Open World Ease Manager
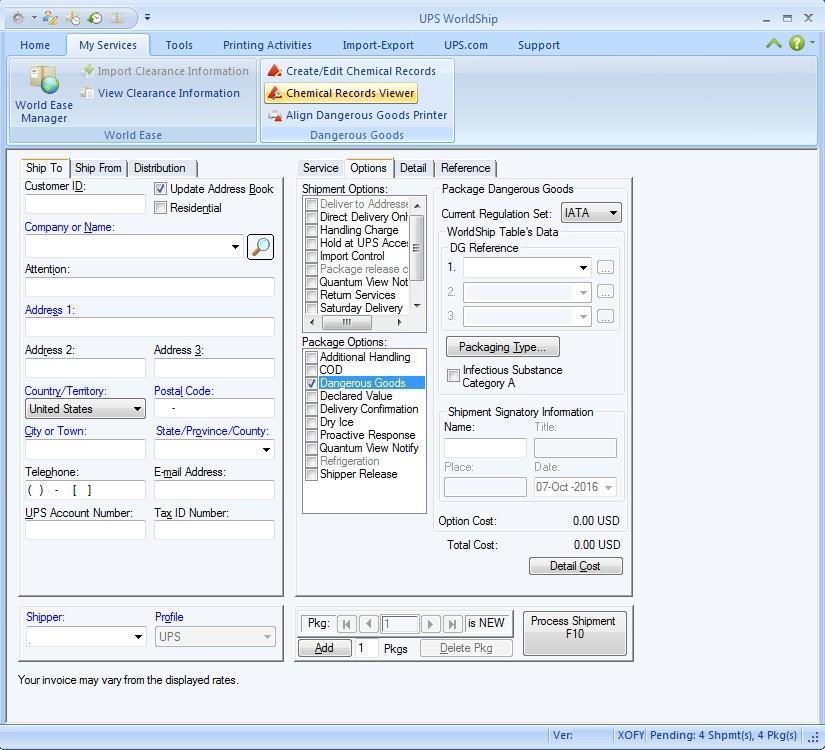This screenshot has width=825, height=750. pyautogui.click(x=44, y=95)
